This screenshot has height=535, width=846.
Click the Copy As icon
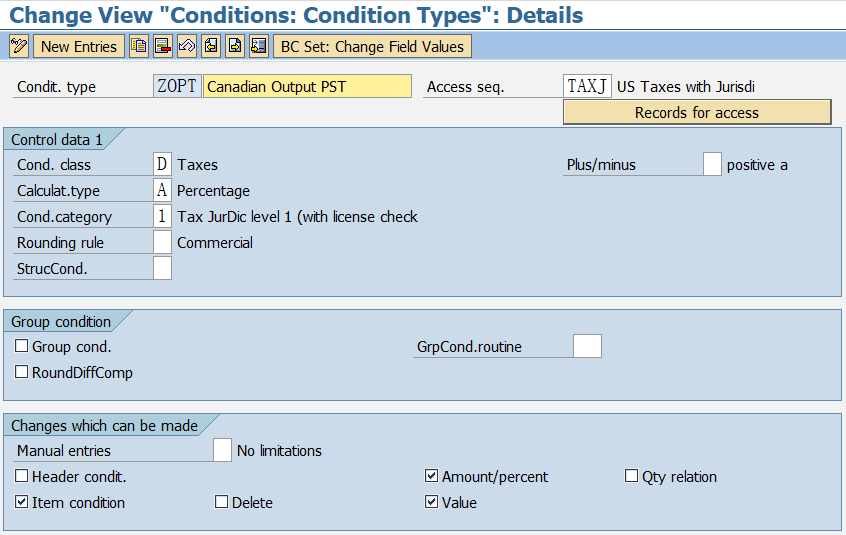(x=139, y=46)
